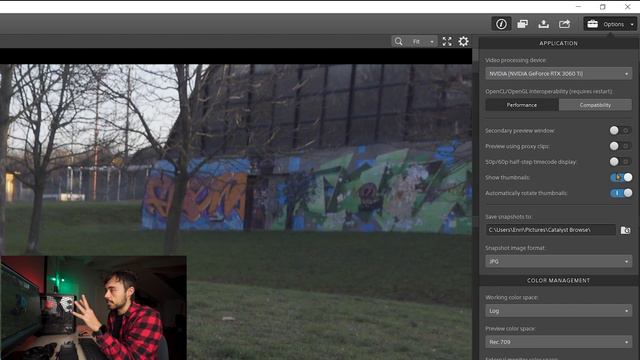Screen dimensions: 640x360
Task: Browse for snapshot folder icon
Action: click(x=625, y=230)
